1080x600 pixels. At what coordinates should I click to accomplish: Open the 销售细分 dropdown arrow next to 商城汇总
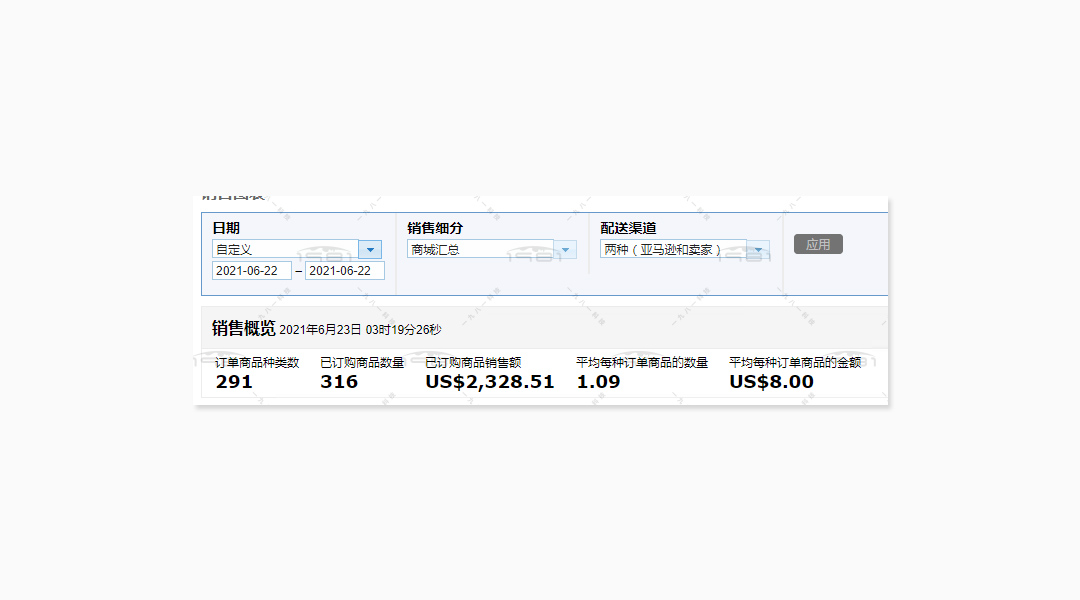coord(565,249)
